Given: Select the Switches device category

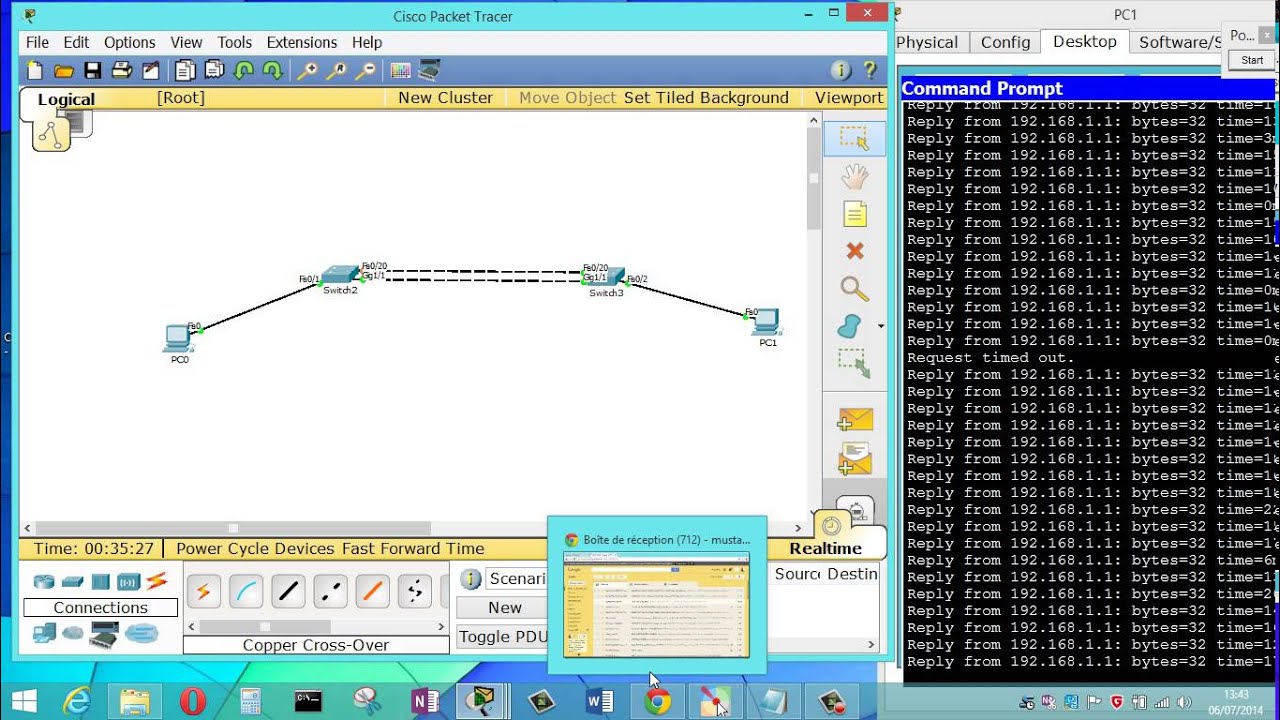Looking at the screenshot, I should [x=72, y=582].
